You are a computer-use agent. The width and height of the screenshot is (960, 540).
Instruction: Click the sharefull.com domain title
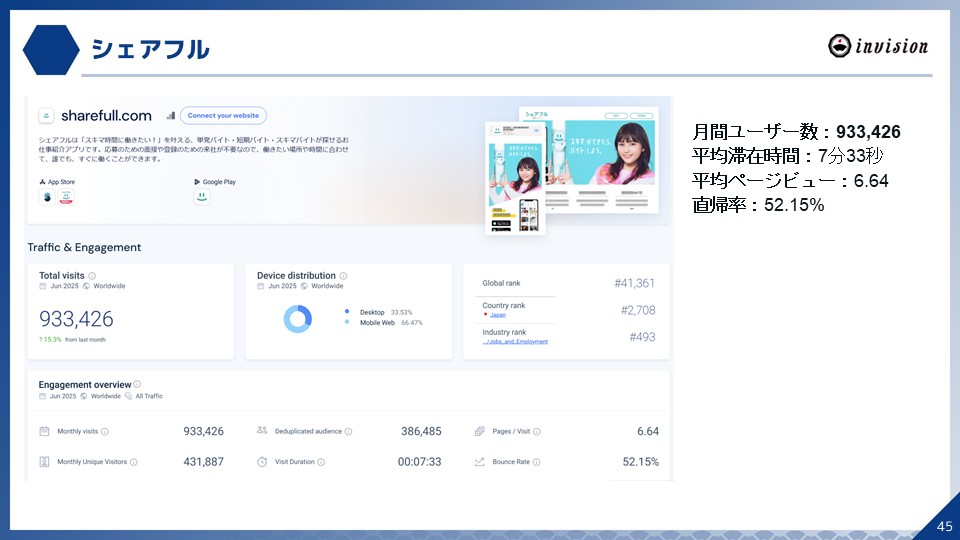tap(106, 116)
